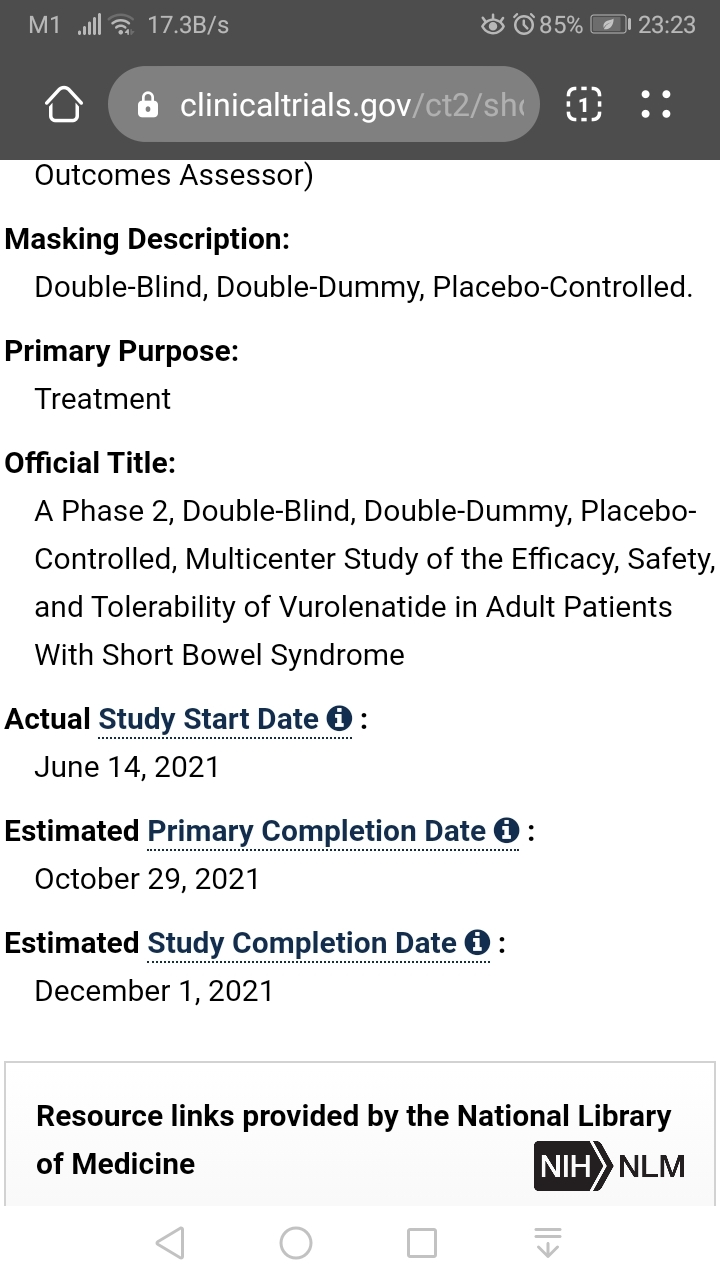Tap the Android back navigation button
The width and height of the screenshot is (720, 1280).
point(170,1243)
